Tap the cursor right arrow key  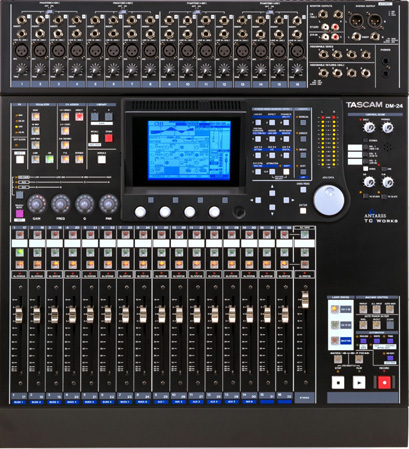286,200
